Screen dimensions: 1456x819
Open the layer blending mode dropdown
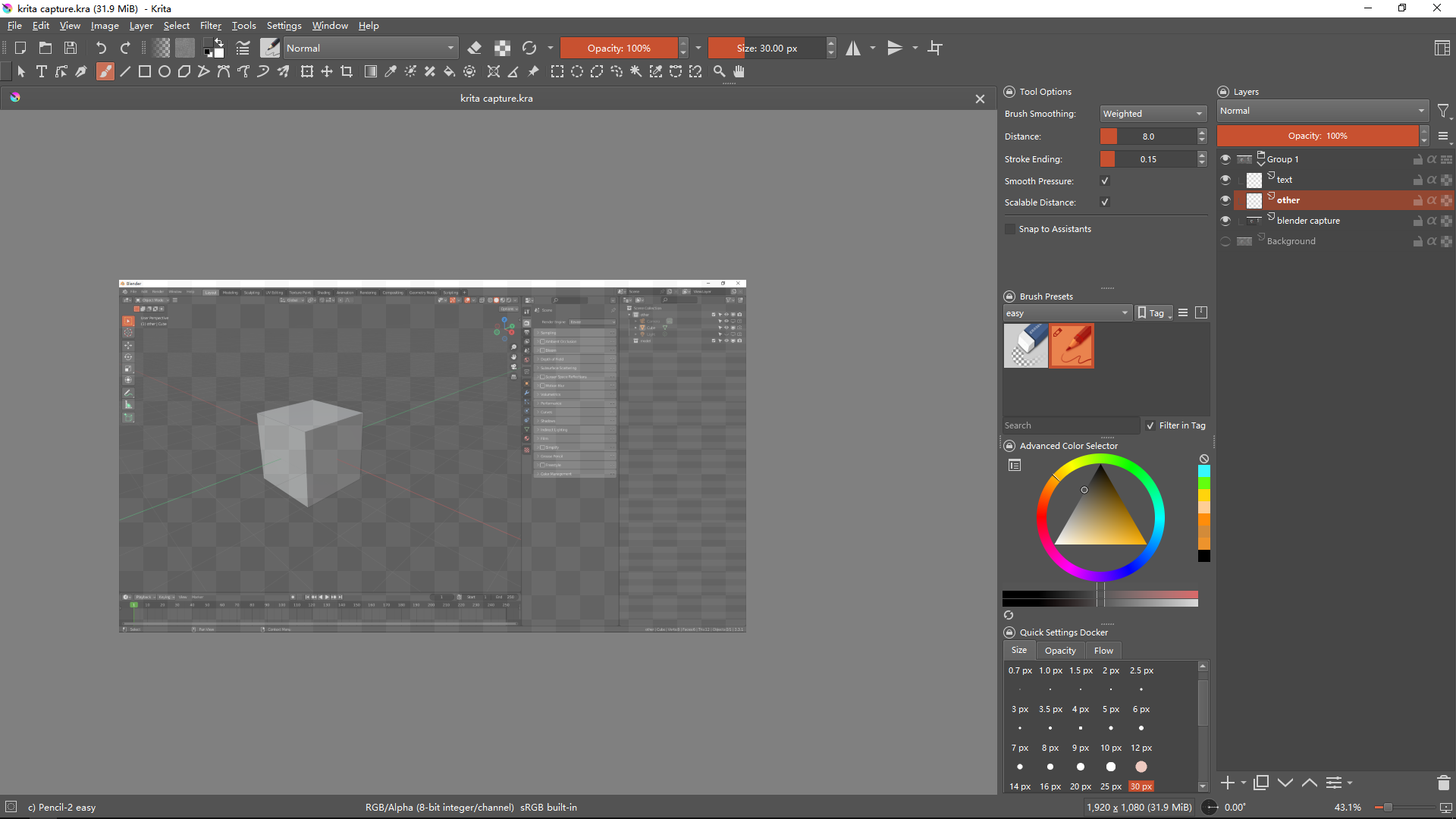1322,111
